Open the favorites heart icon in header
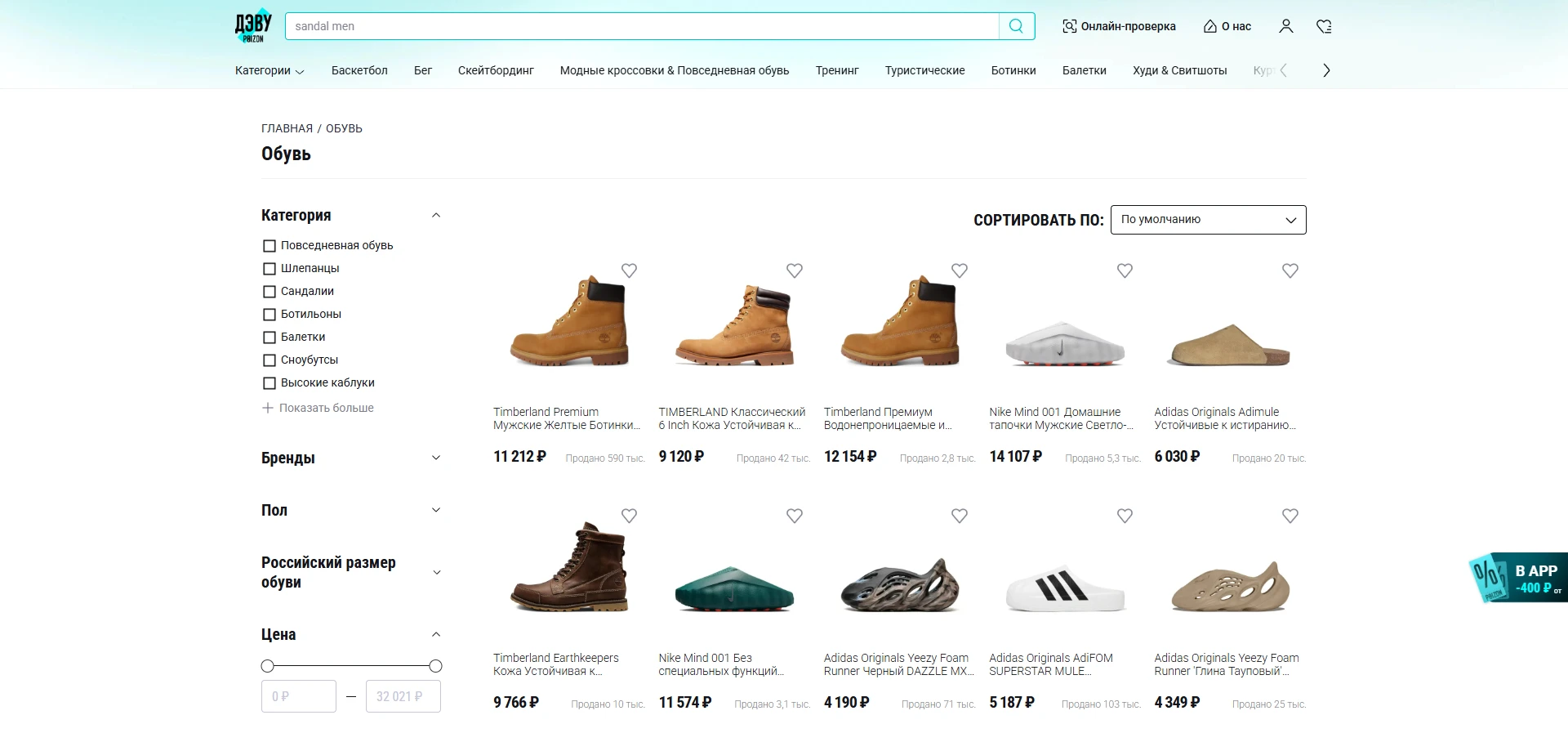Viewport: 1568px width, 751px height. click(1324, 26)
